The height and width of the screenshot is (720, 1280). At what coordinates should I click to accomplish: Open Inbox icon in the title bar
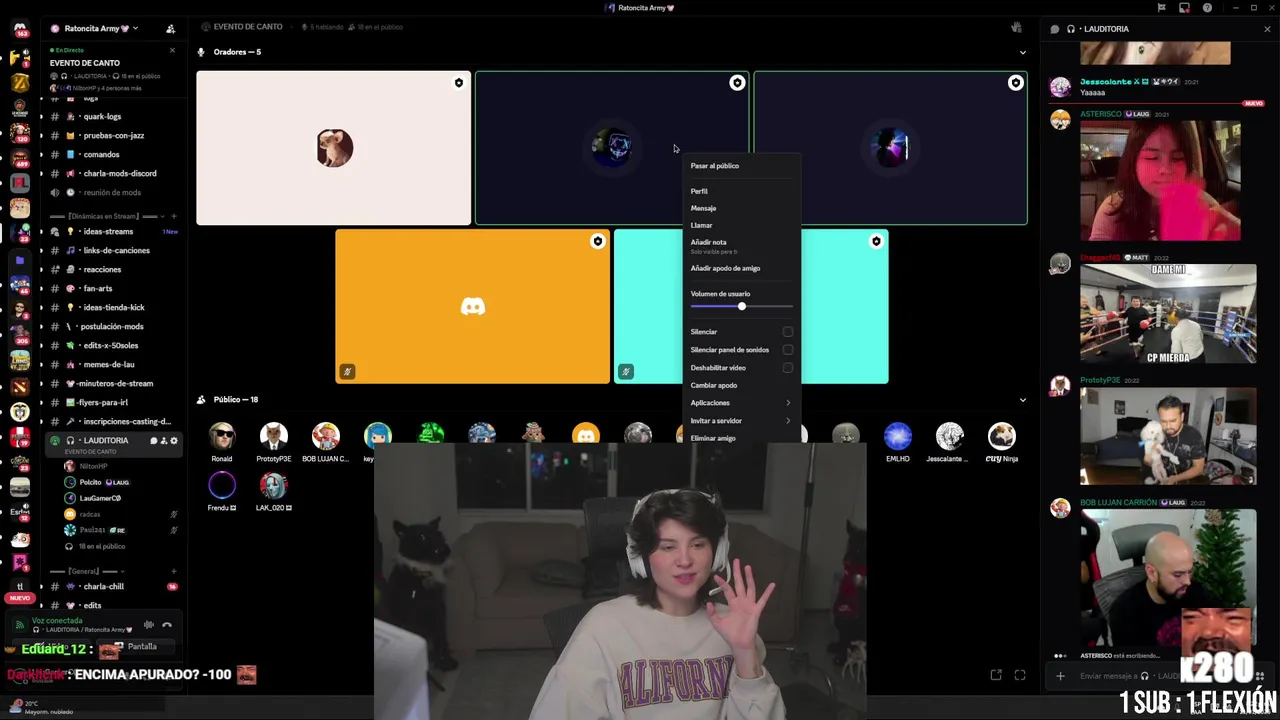[1184, 8]
